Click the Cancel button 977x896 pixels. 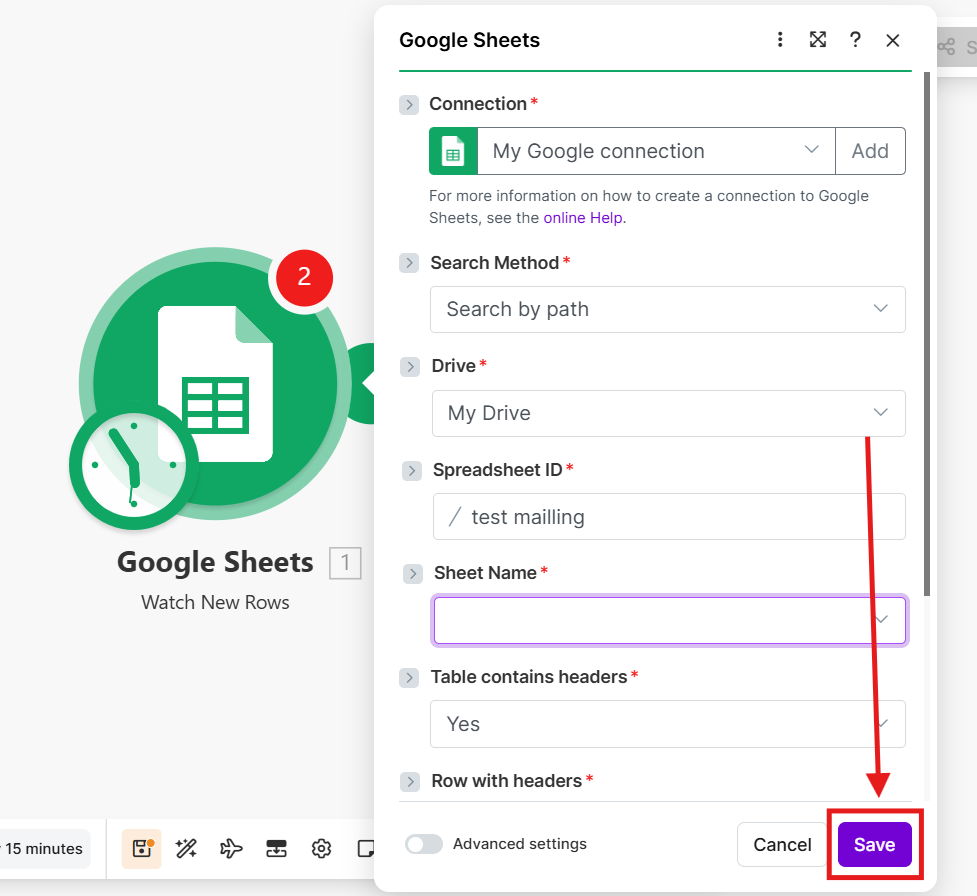782,844
